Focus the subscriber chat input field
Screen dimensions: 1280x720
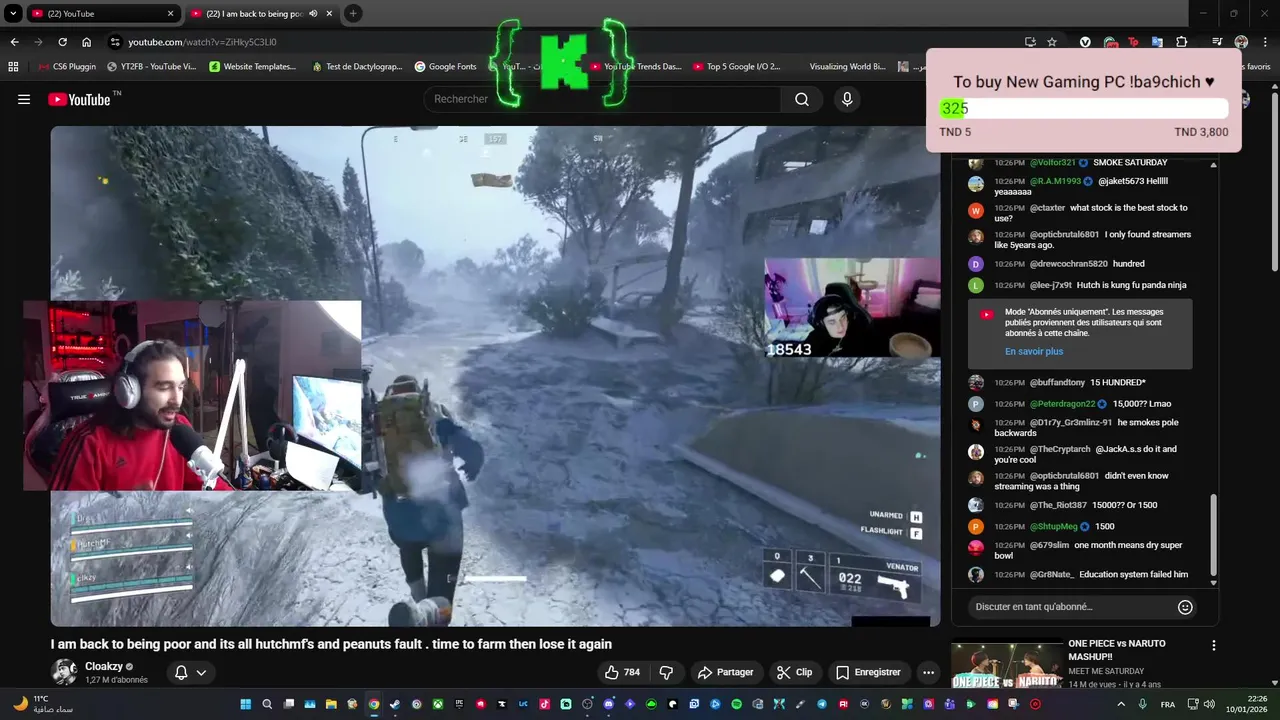coord(1070,607)
